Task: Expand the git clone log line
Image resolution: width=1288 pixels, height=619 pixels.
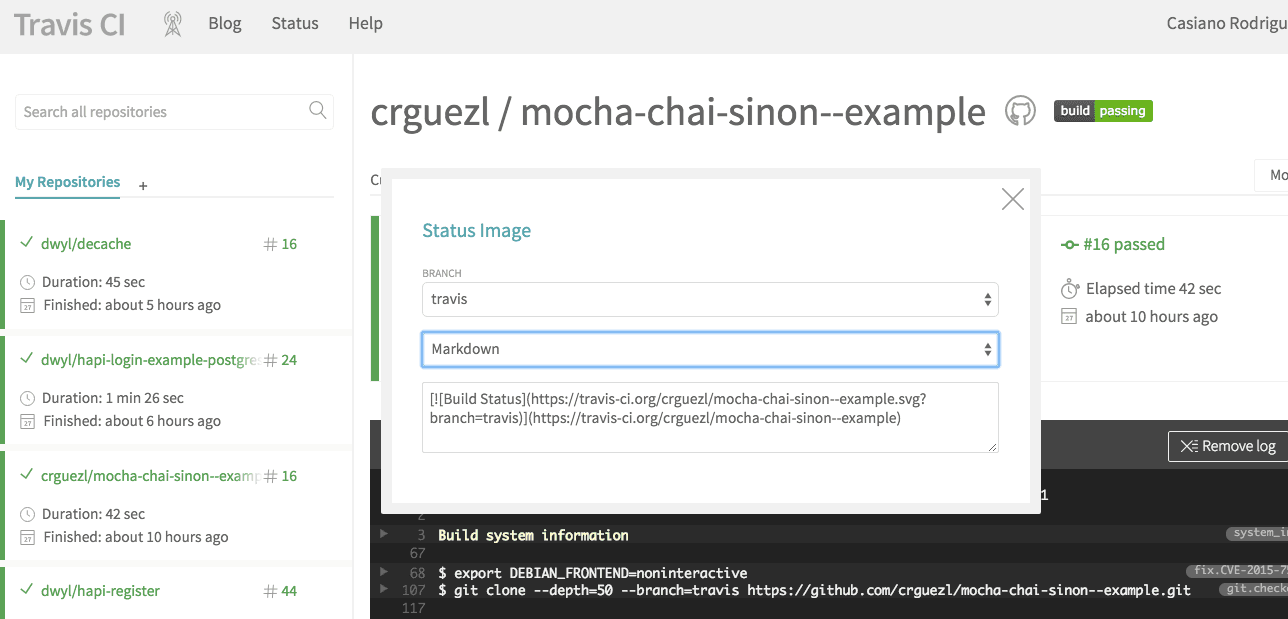Action: coord(384,589)
